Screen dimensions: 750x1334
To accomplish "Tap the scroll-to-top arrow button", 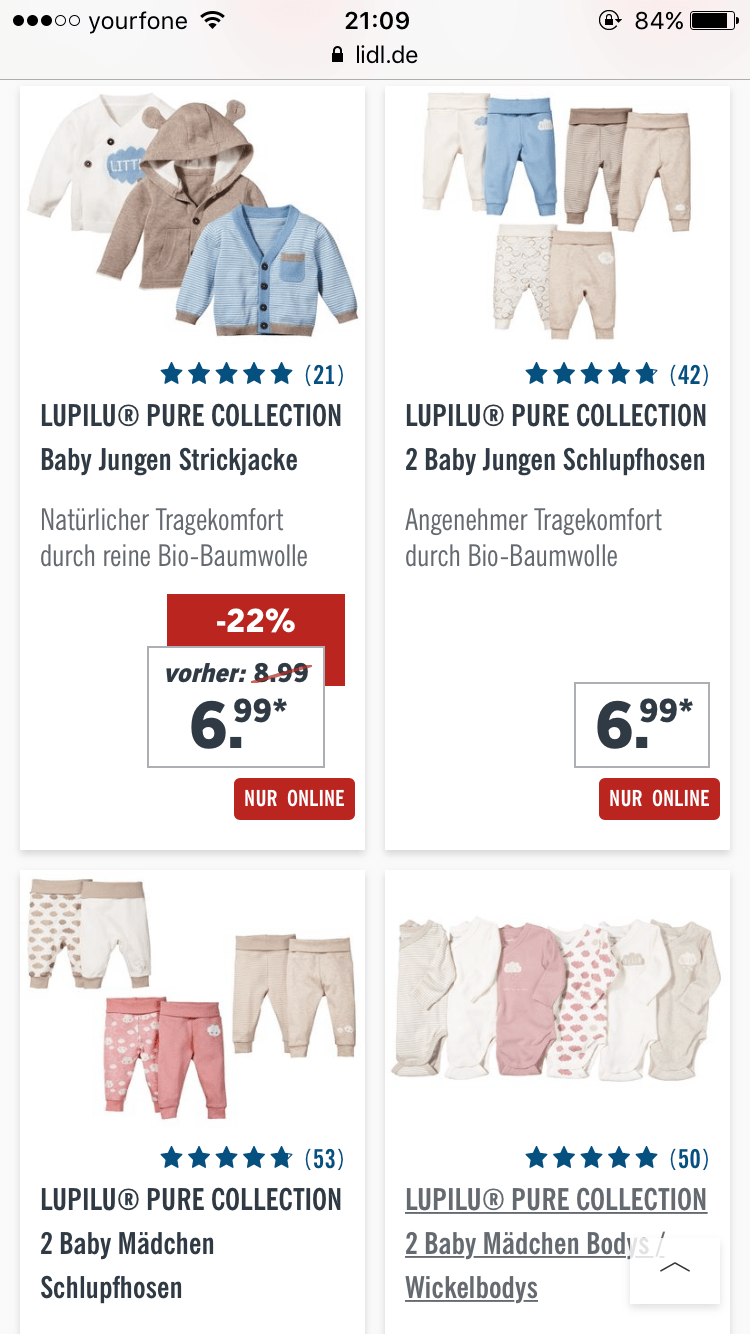I will 675,1269.
